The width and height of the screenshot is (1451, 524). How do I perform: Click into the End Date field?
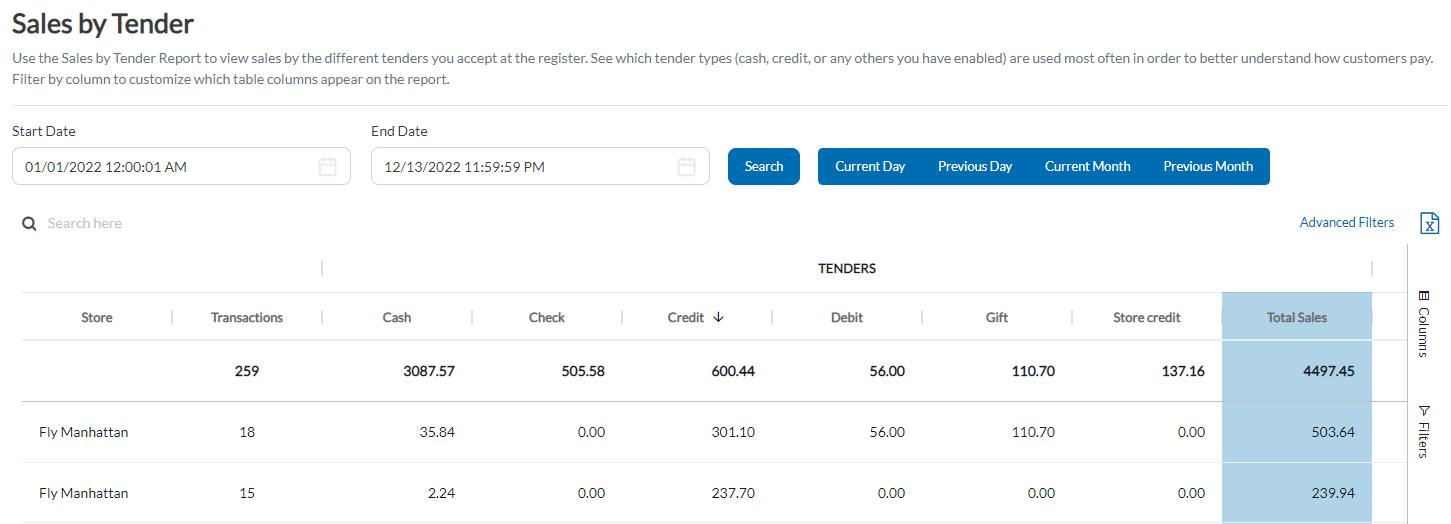[520, 167]
